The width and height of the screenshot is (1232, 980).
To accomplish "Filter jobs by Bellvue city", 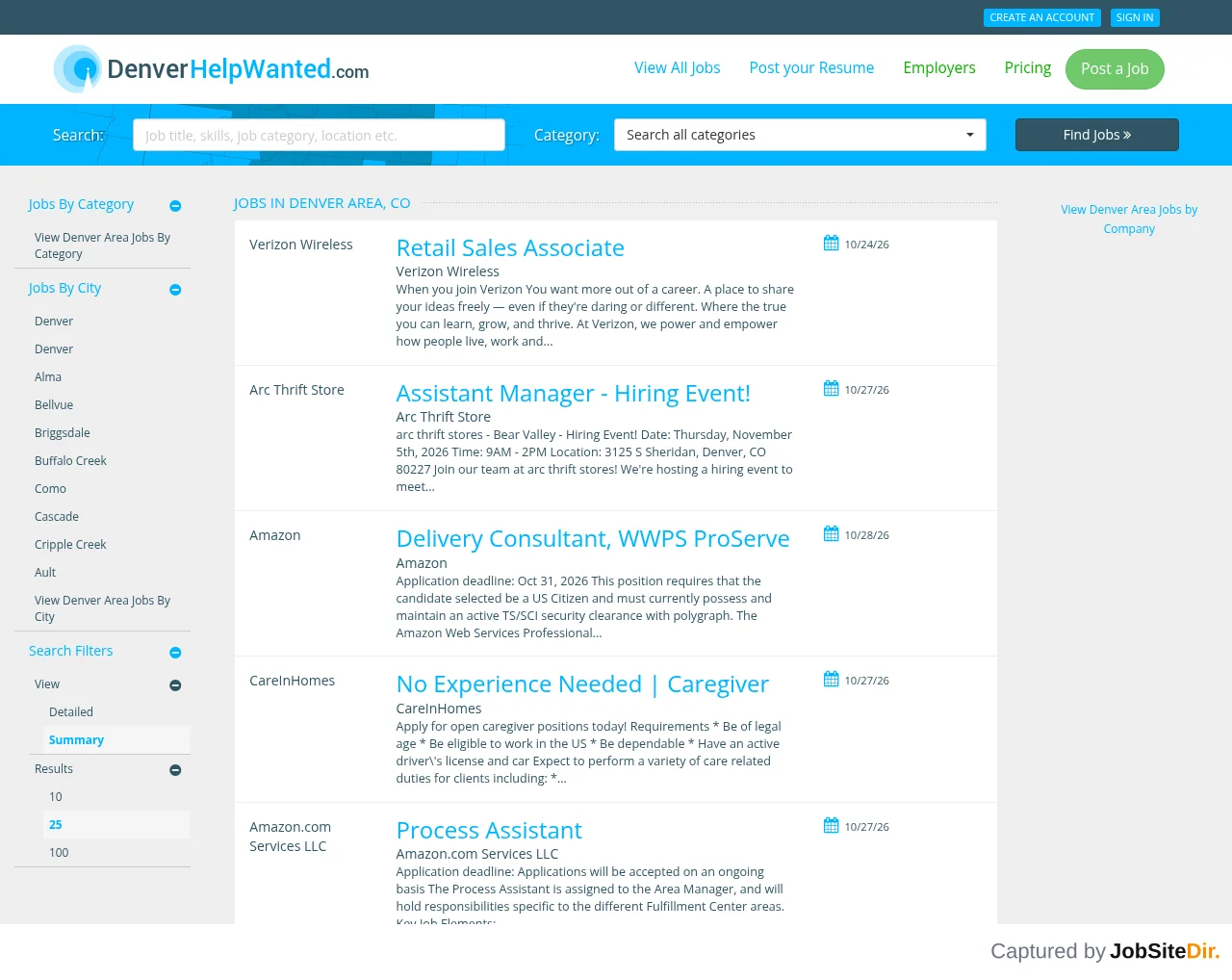I will (x=54, y=405).
